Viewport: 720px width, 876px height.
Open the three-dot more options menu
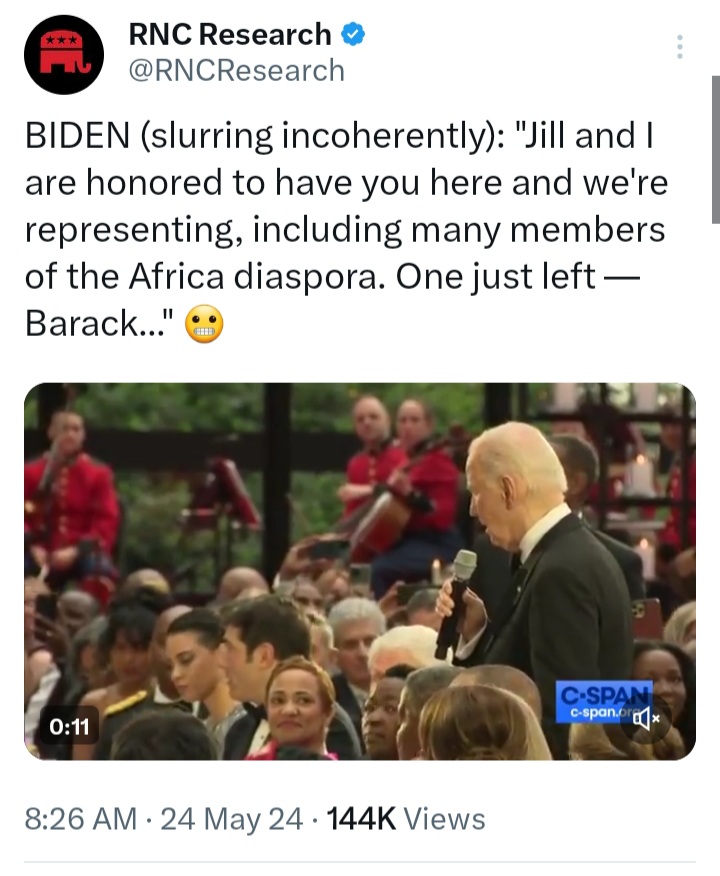coord(679,47)
